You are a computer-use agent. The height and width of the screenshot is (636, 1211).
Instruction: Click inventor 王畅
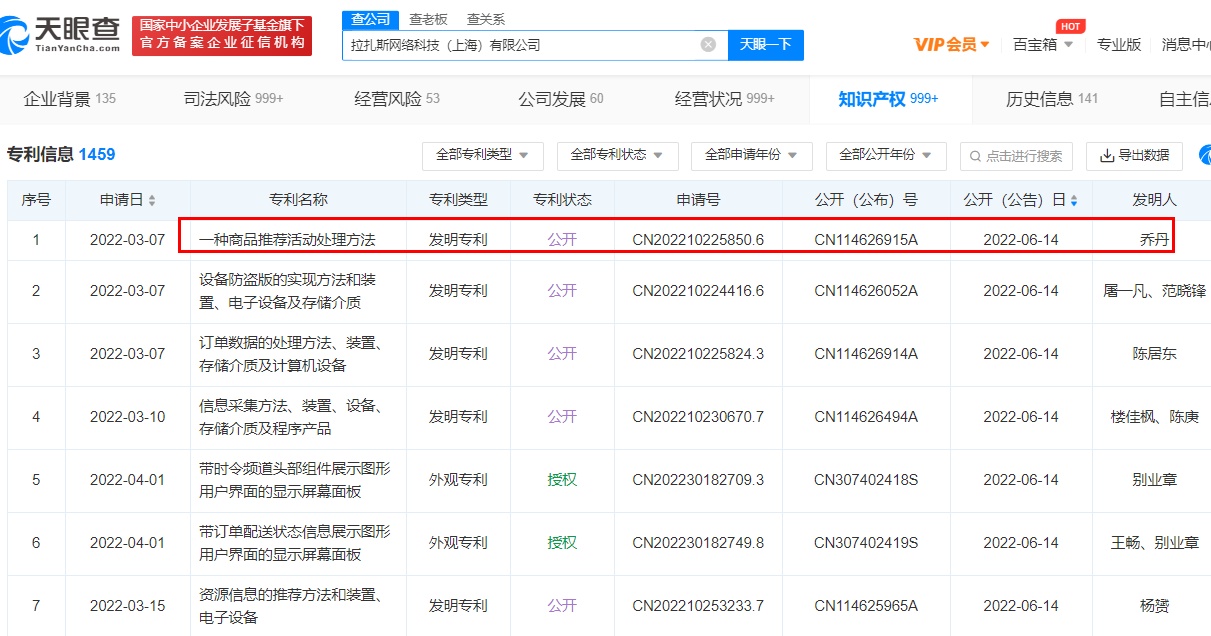1126,543
